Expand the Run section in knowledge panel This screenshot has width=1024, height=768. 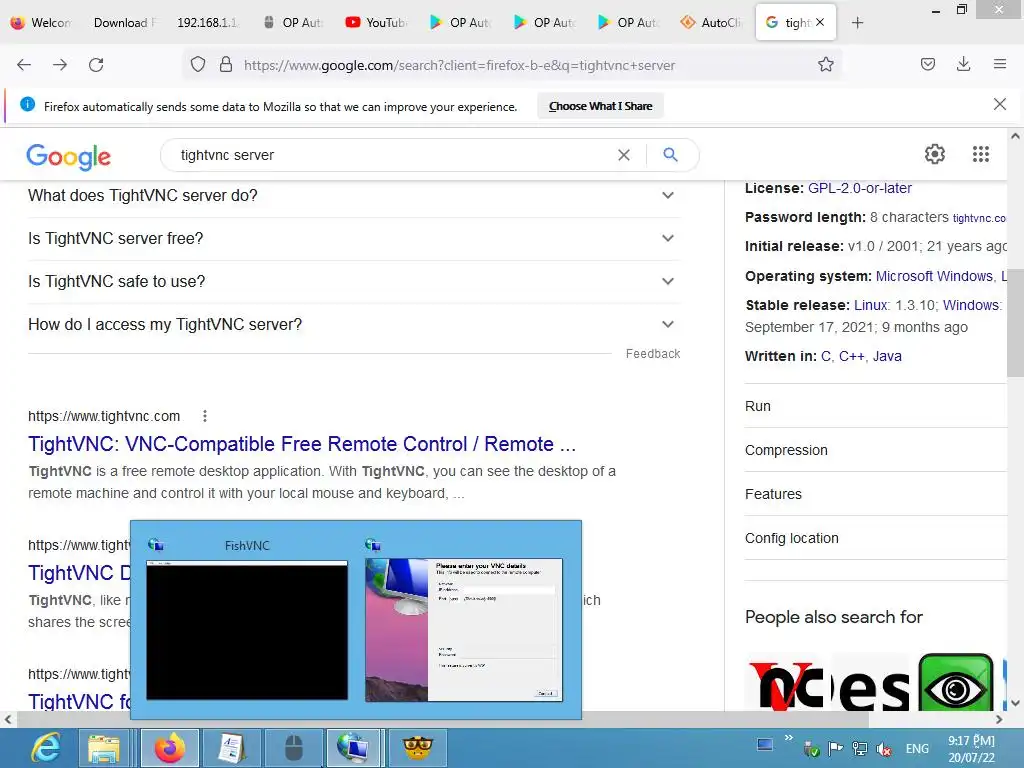pos(876,406)
